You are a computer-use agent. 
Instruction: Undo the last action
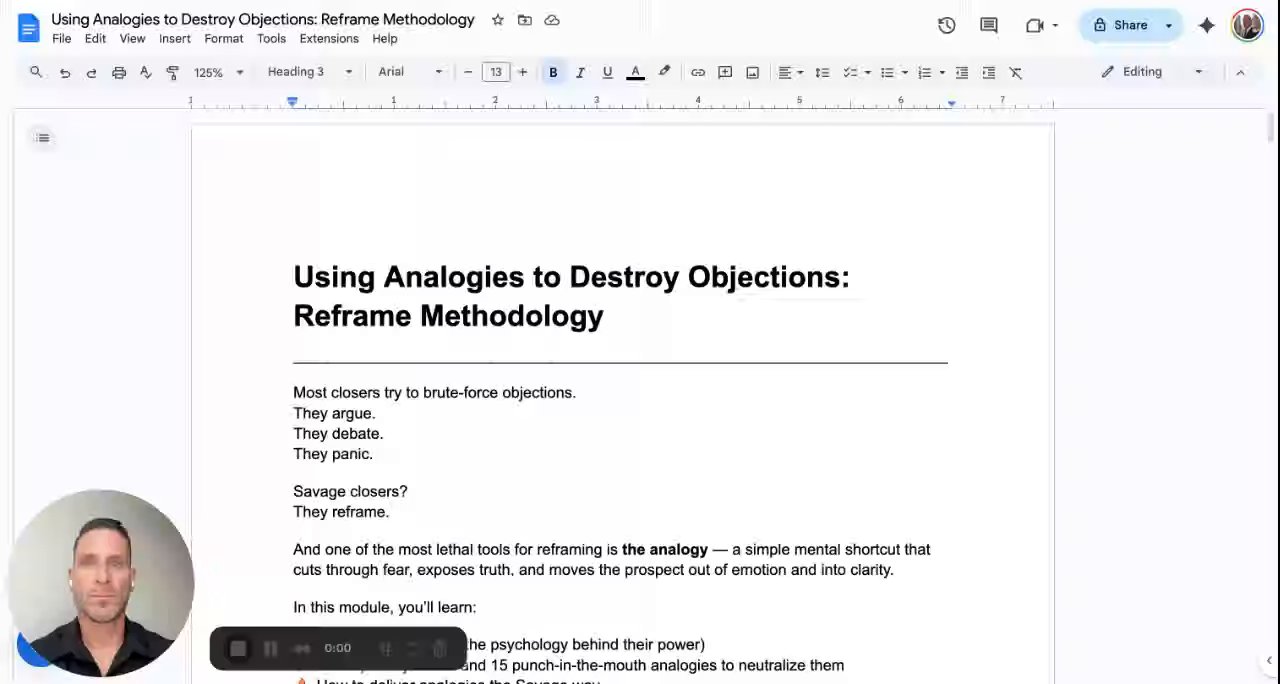65,72
